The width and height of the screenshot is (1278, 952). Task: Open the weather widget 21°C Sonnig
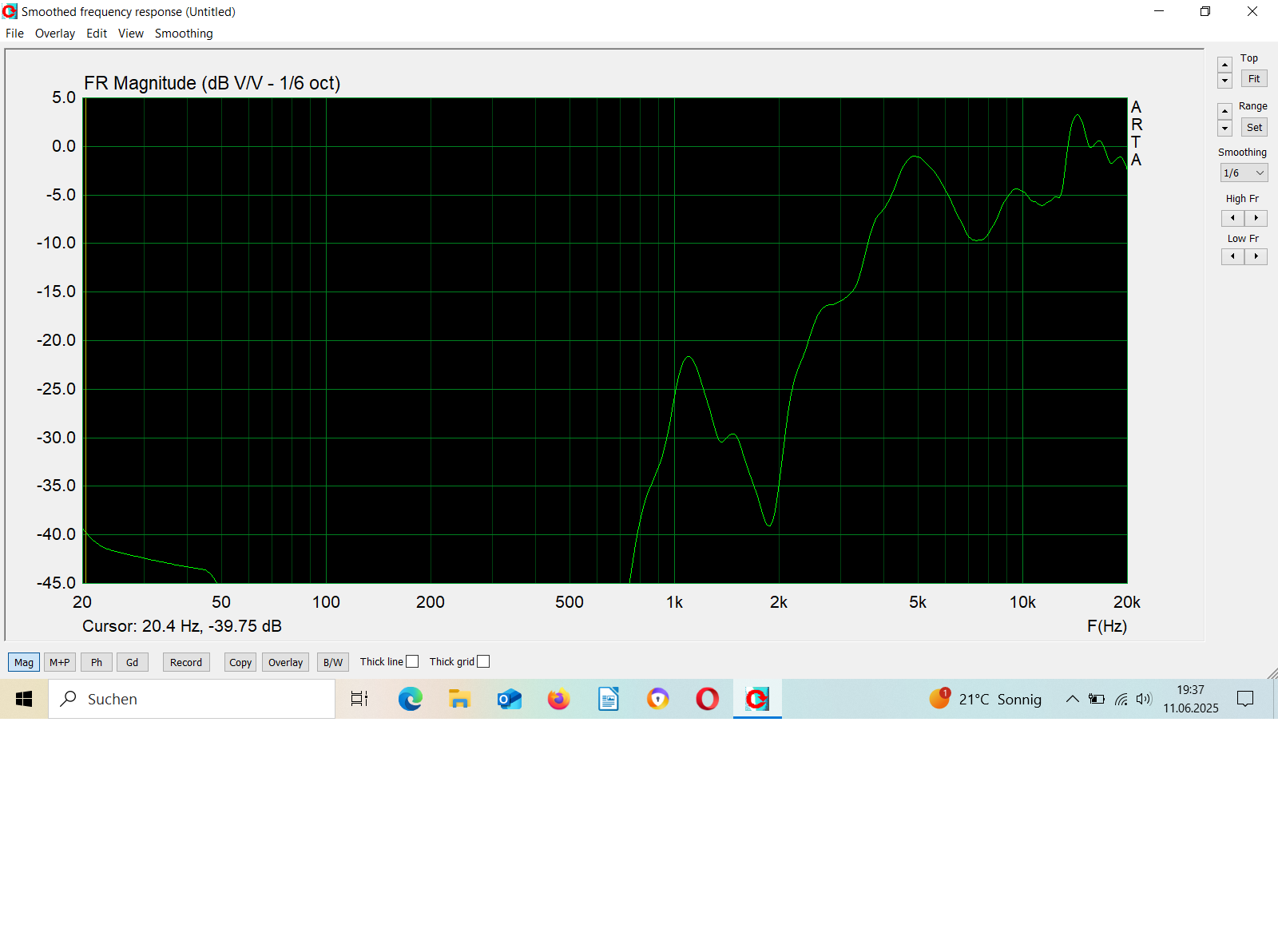click(x=986, y=699)
